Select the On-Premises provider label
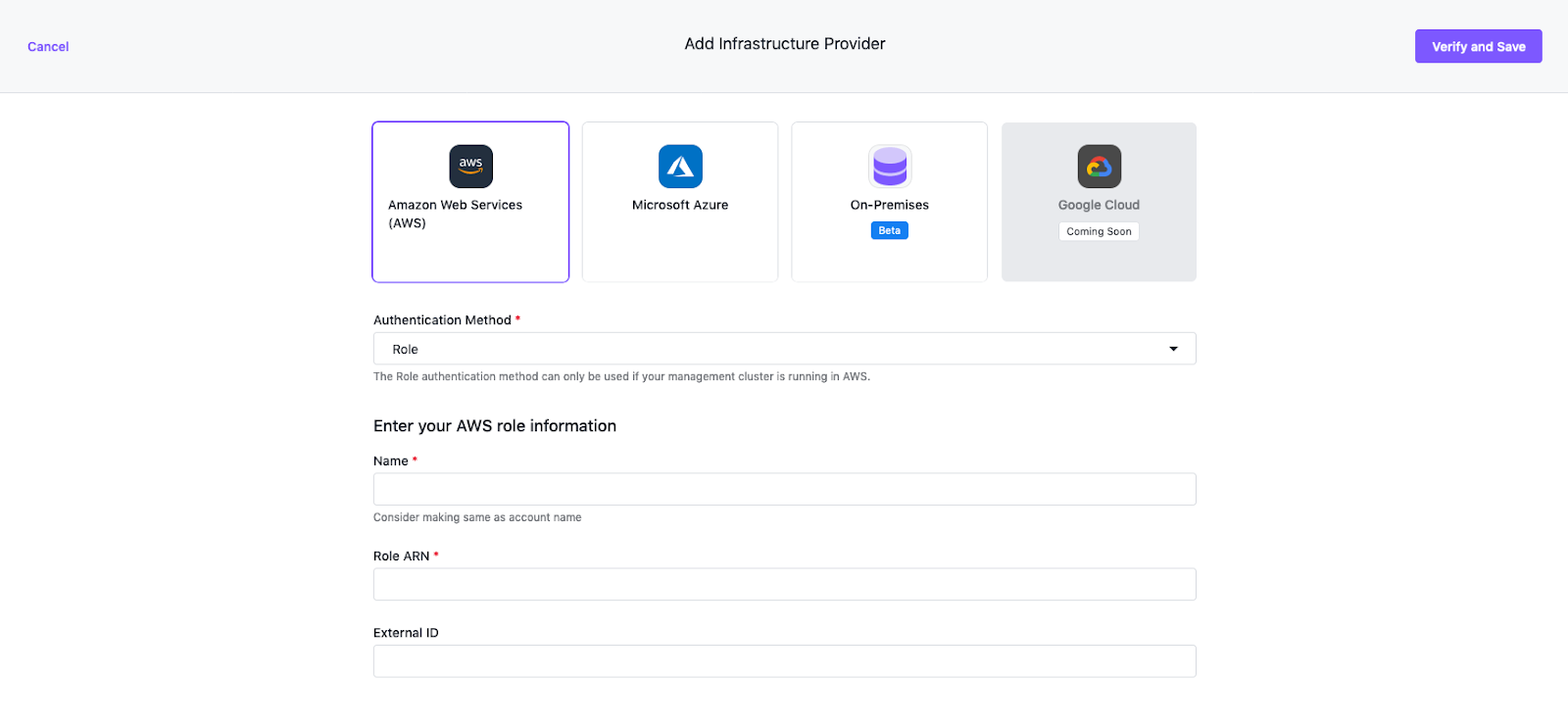The image size is (1568, 726). click(x=890, y=205)
